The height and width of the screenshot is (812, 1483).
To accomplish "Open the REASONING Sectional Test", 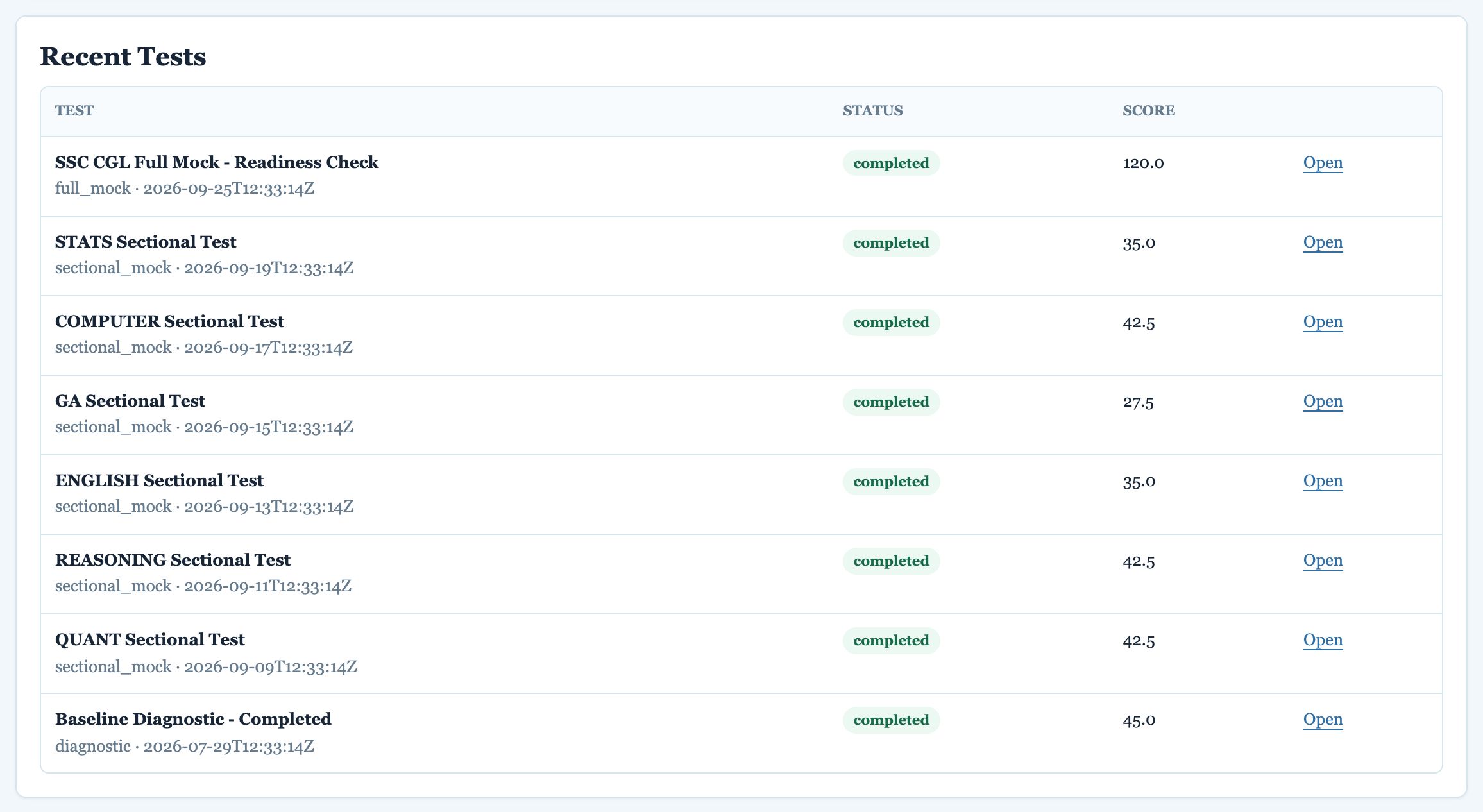I will click(x=1323, y=561).
